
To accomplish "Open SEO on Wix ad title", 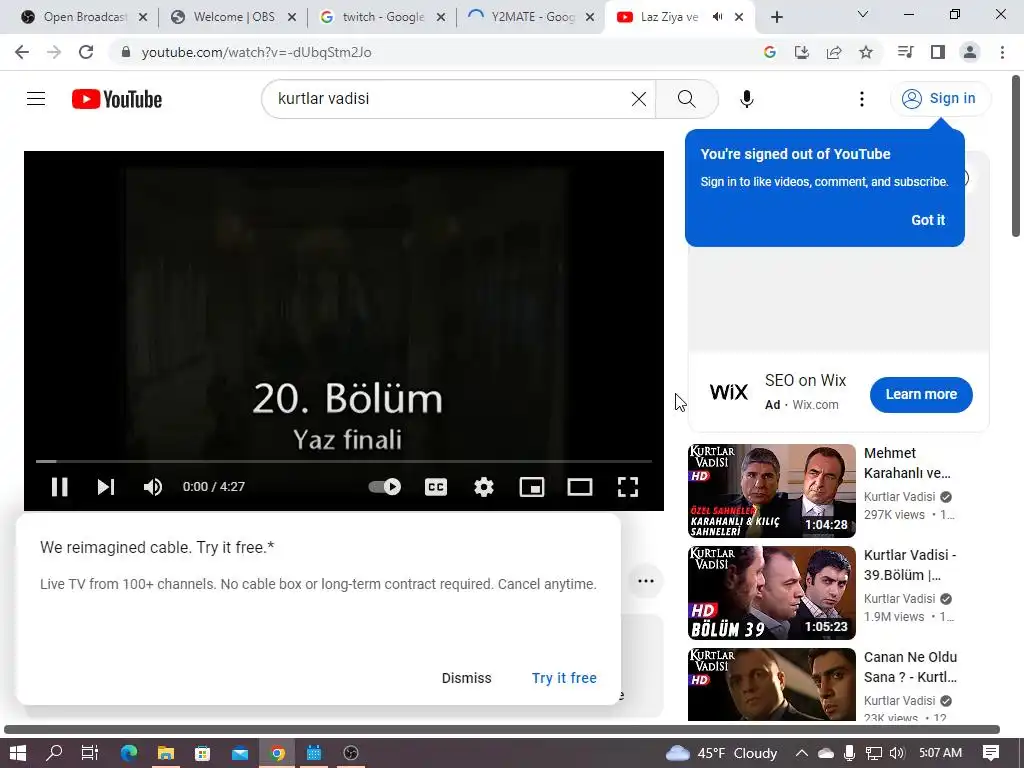I will (805, 380).
